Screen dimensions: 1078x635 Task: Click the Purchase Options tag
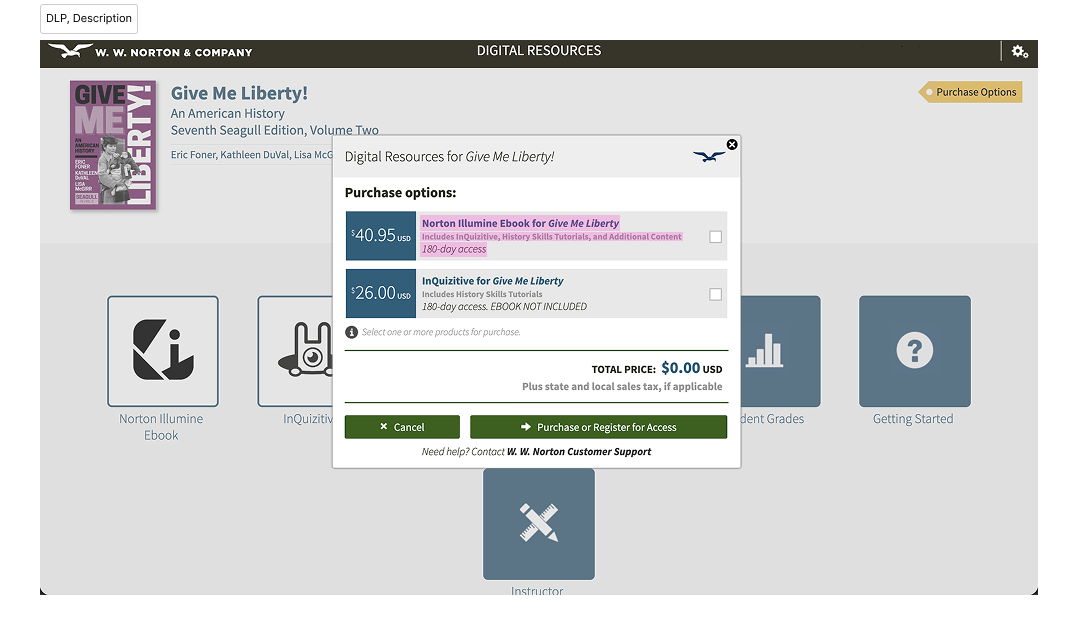(x=971, y=92)
